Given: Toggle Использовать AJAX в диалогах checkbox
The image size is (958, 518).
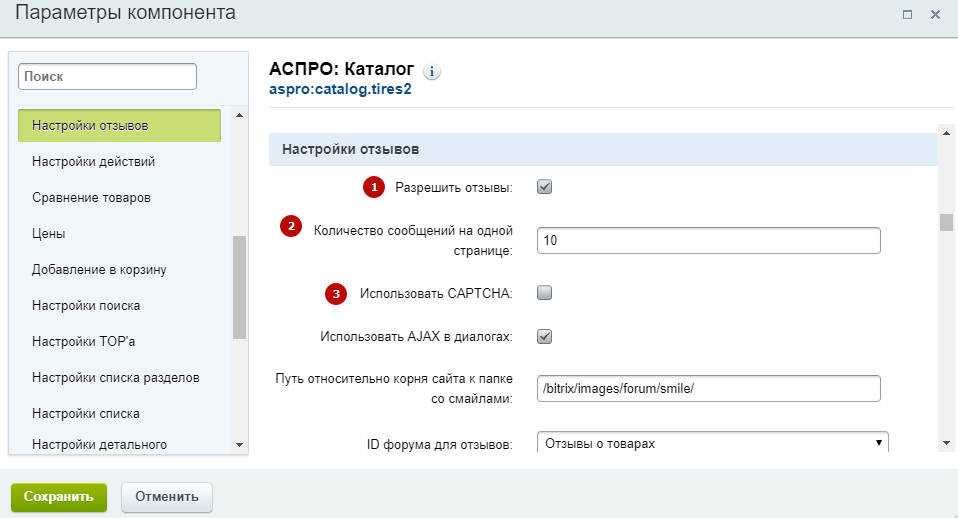Looking at the screenshot, I should tap(544, 337).
